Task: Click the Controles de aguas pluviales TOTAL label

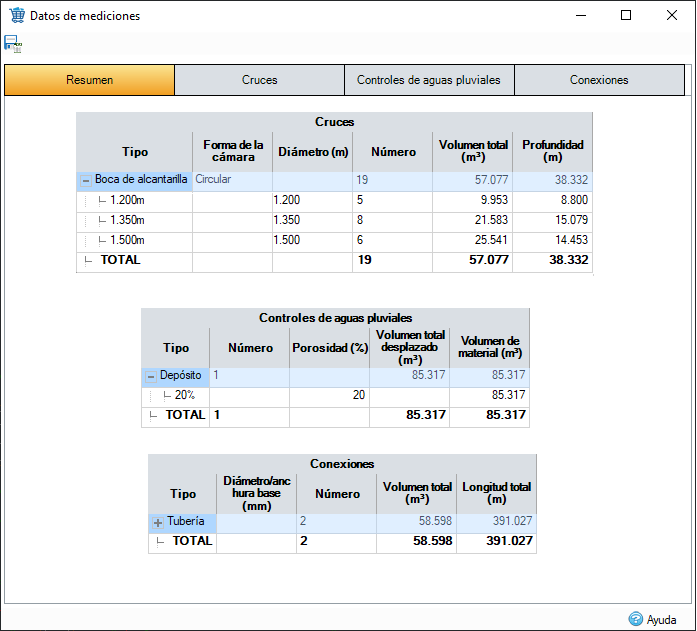Action: coord(185,415)
